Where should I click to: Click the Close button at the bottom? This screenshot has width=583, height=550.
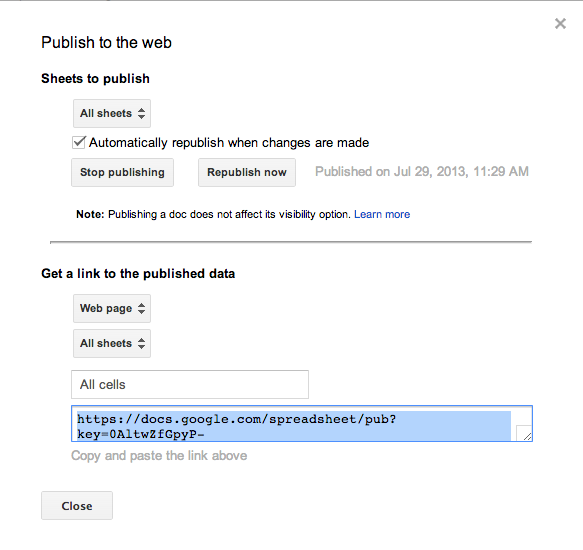click(x=77, y=506)
